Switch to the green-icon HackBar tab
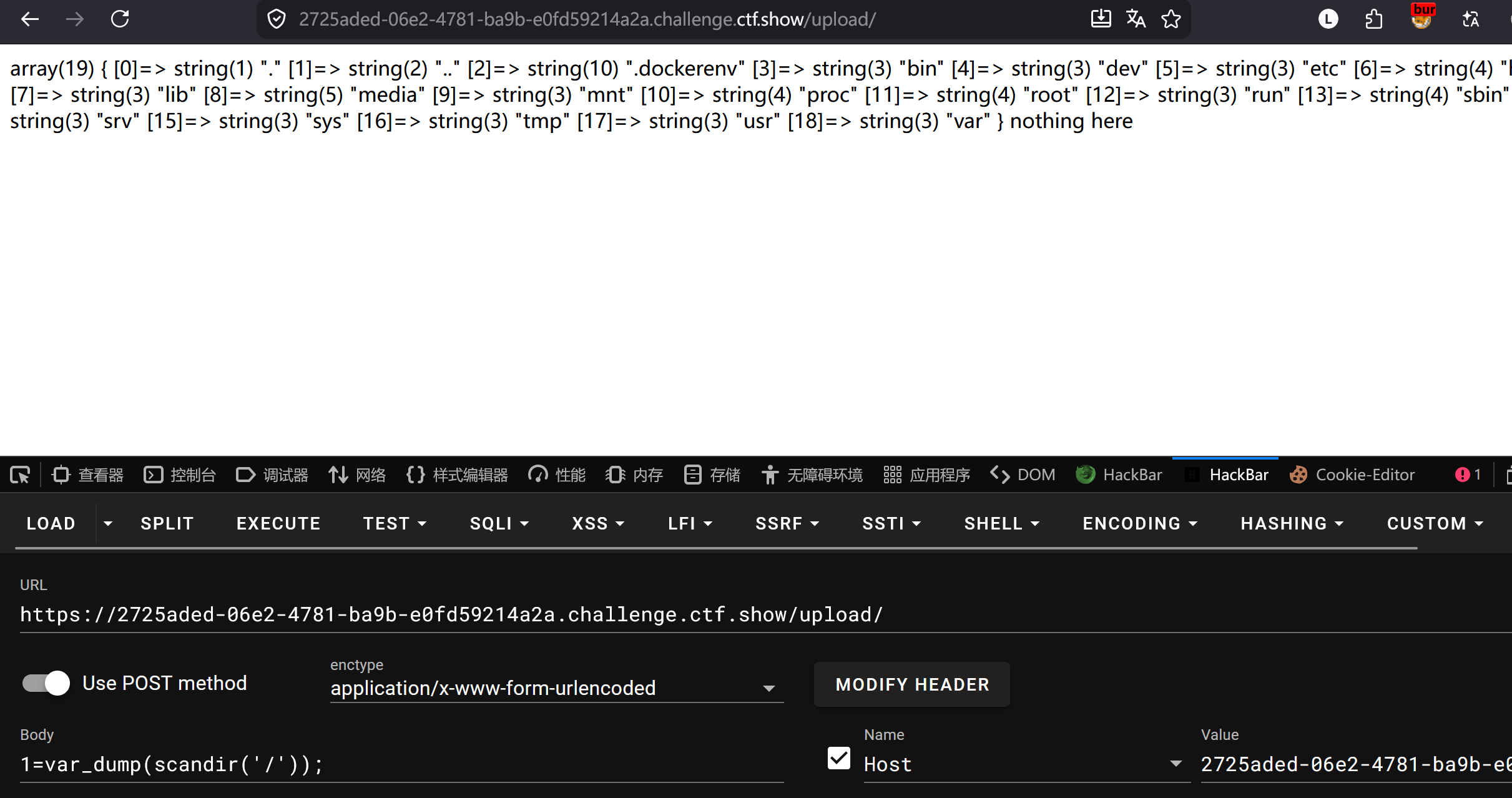This screenshot has width=1512, height=798. coord(1119,475)
